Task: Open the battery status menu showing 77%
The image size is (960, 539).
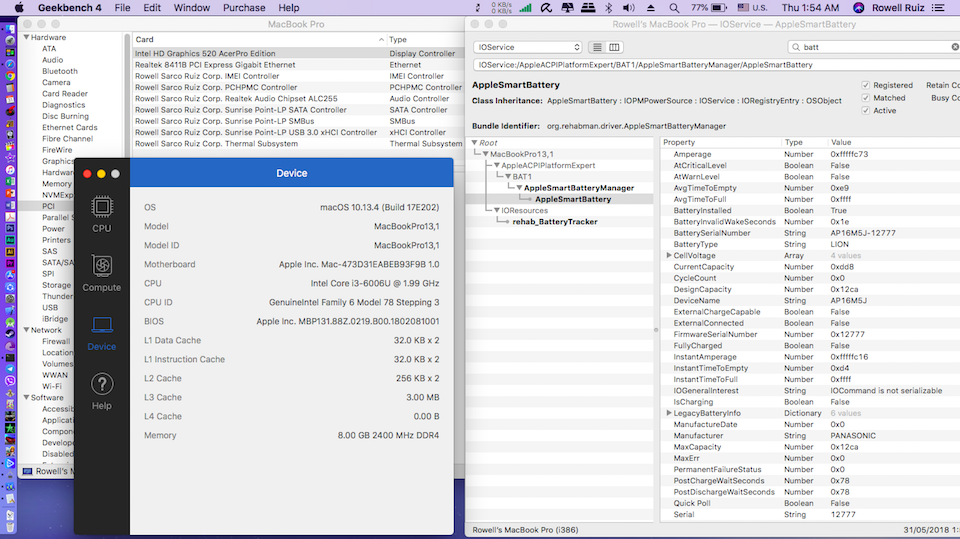Action: pyautogui.click(x=709, y=8)
